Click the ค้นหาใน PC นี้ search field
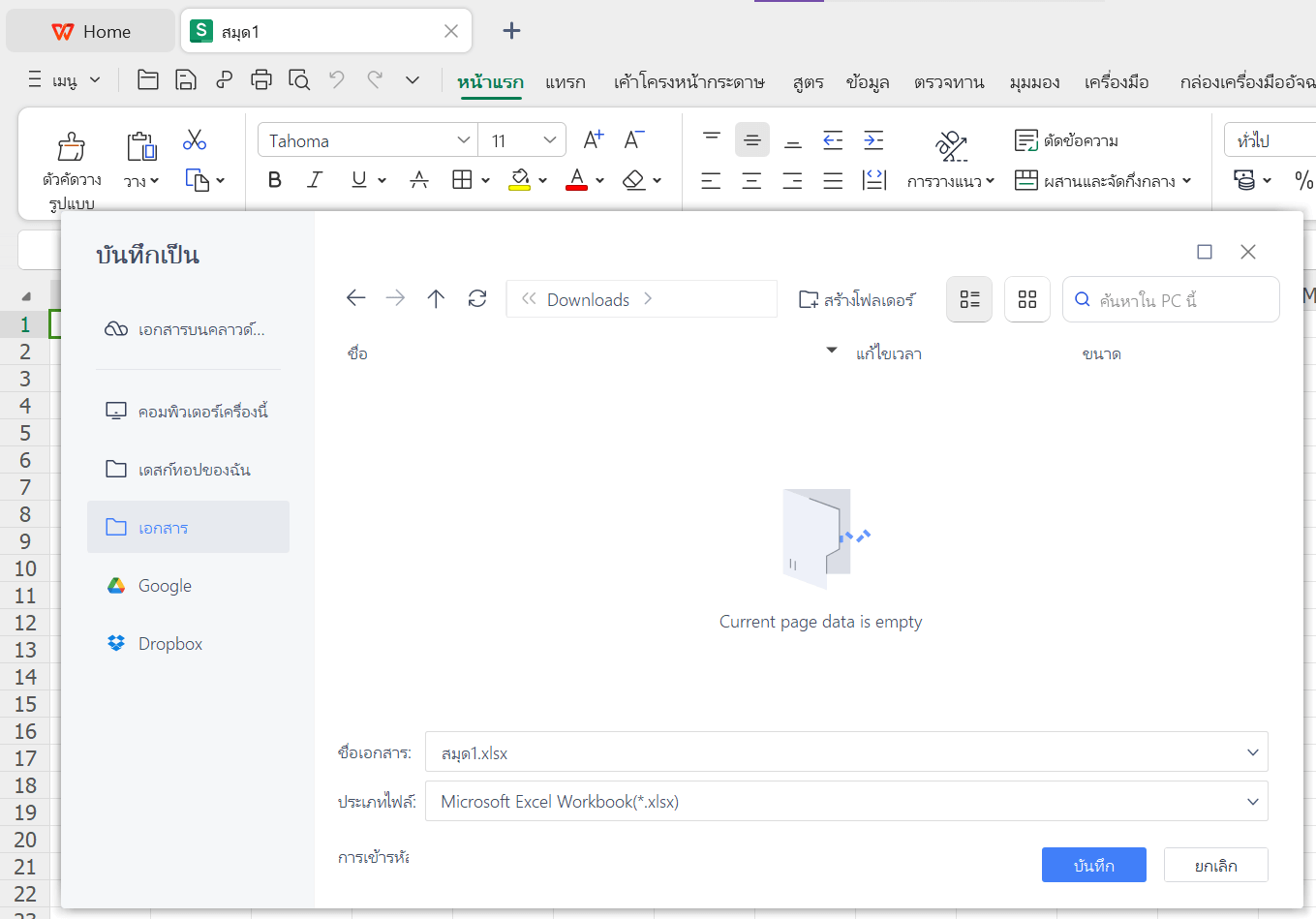1316x919 pixels. [1171, 299]
